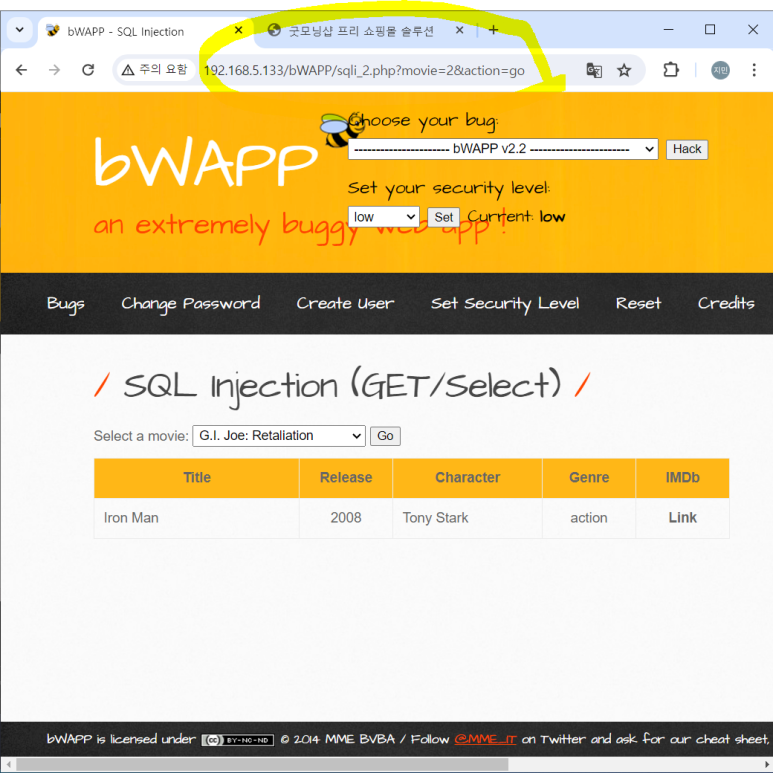Click the browser forward arrow

pyautogui.click(x=54, y=70)
